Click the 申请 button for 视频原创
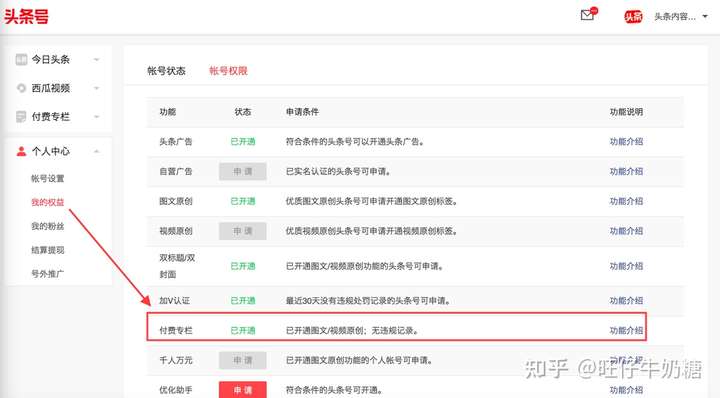The width and height of the screenshot is (720, 398). tap(242, 231)
